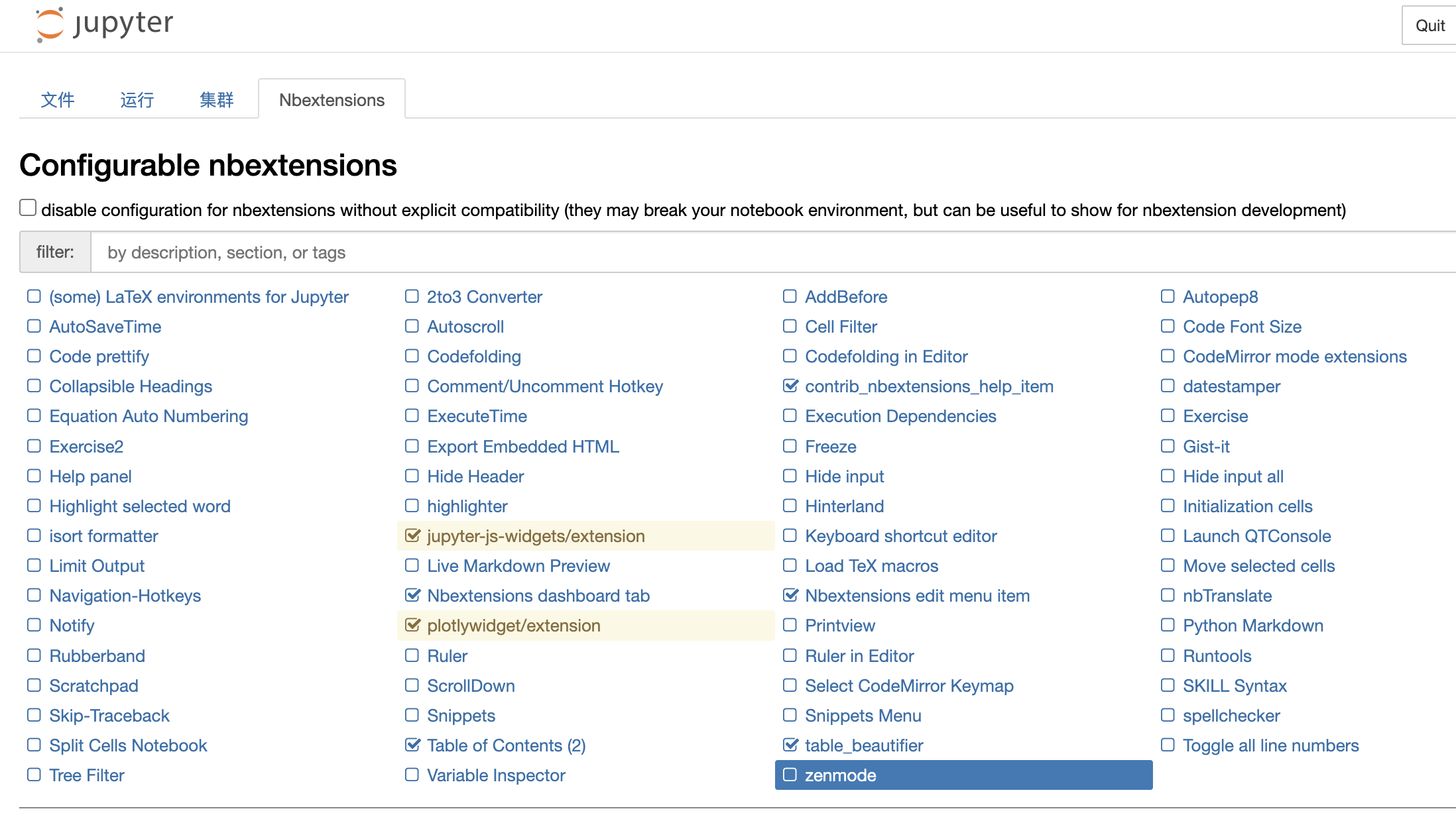Image resolution: width=1456 pixels, height=823 pixels.
Task: Check the zenmode checkbox
Action: click(x=790, y=775)
